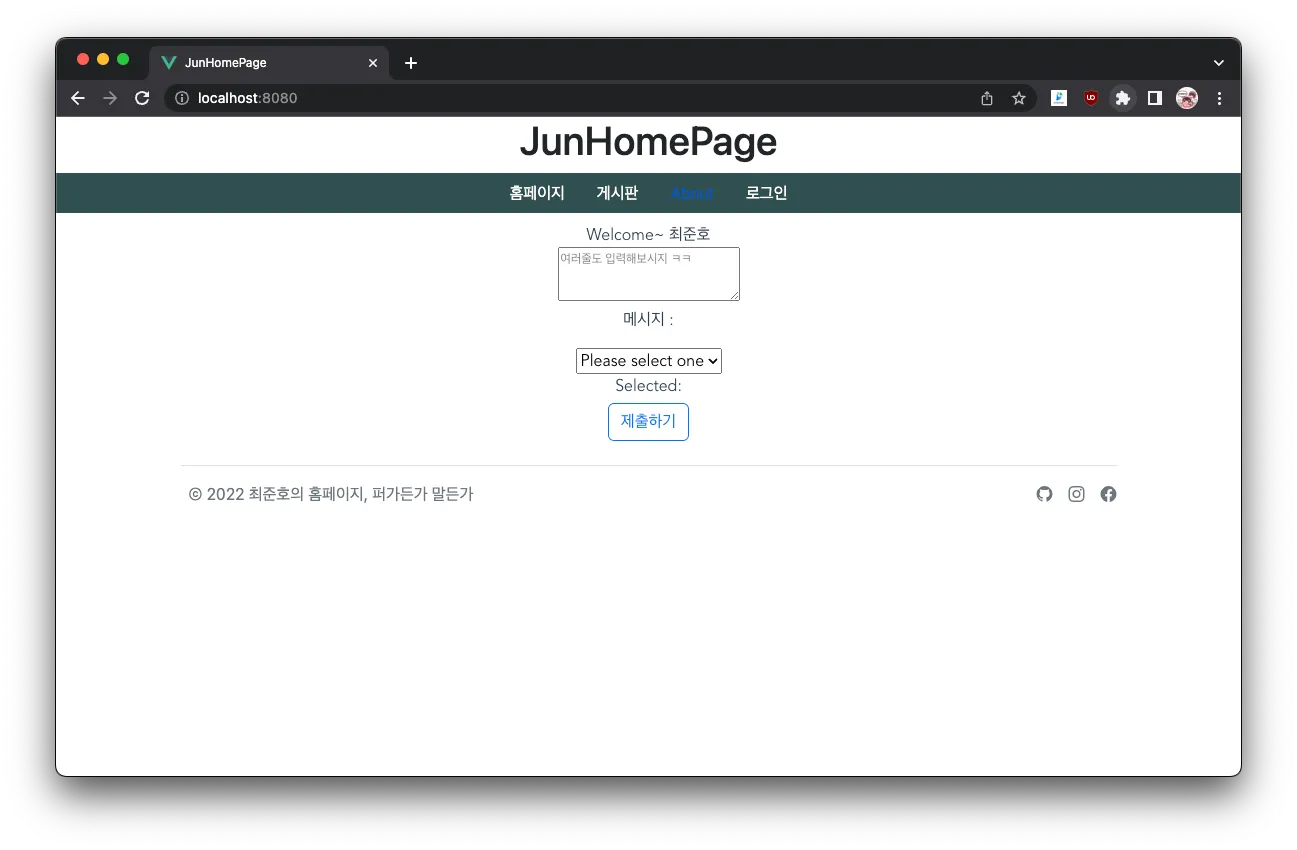Reload the page with the refresh icon
The image size is (1297, 850).
[x=142, y=98]
